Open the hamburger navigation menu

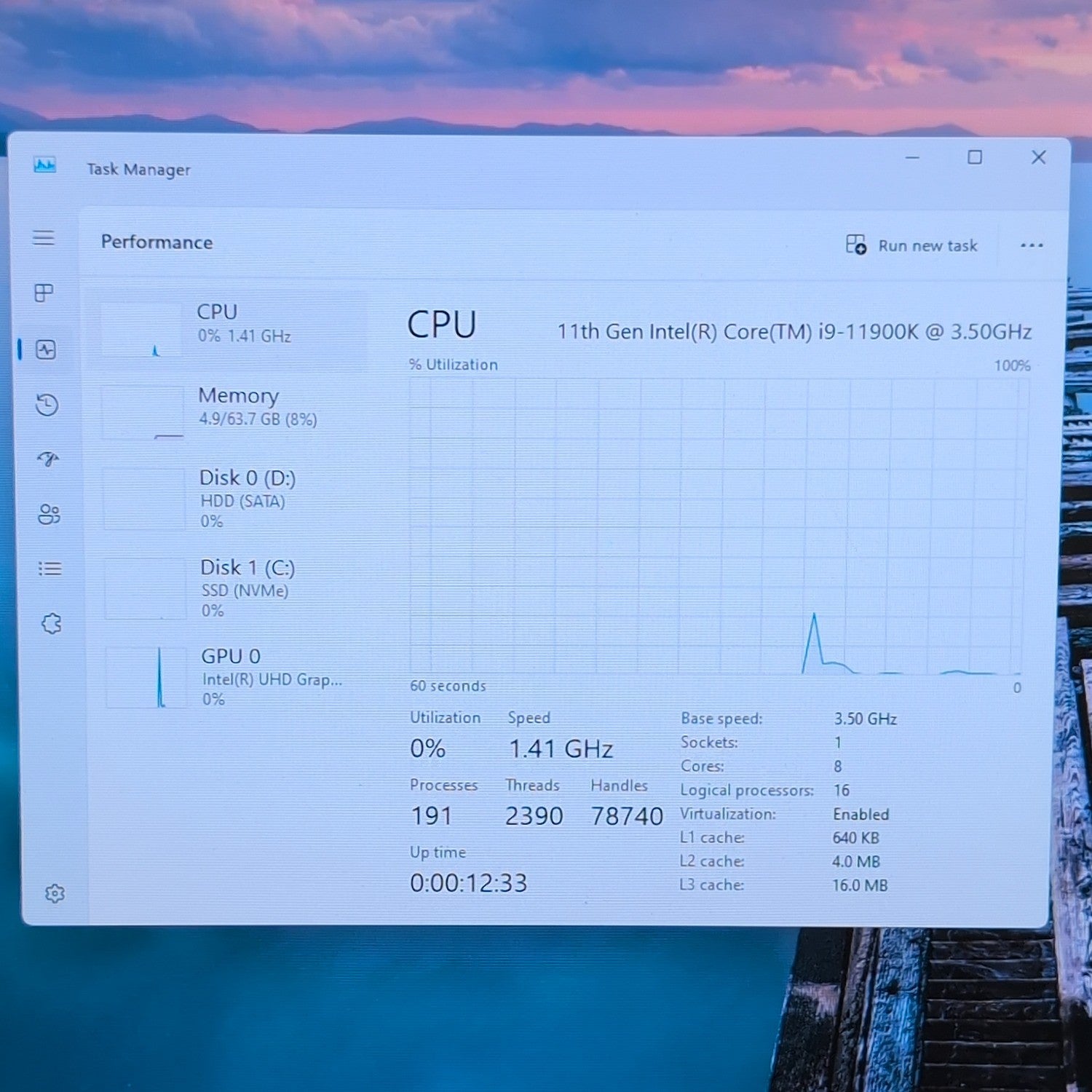click(x=44, y=238)
